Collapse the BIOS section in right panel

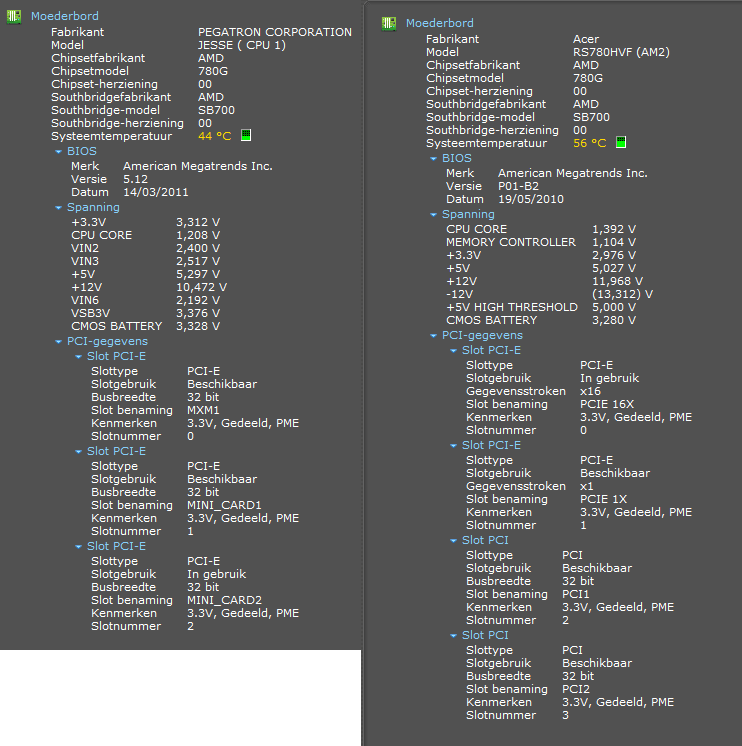(433, 158)
